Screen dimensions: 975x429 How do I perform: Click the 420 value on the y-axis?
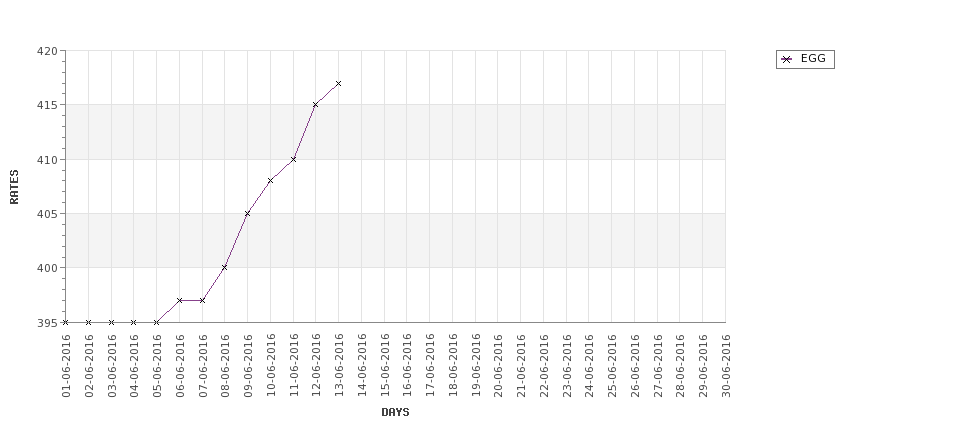[47, 51]
